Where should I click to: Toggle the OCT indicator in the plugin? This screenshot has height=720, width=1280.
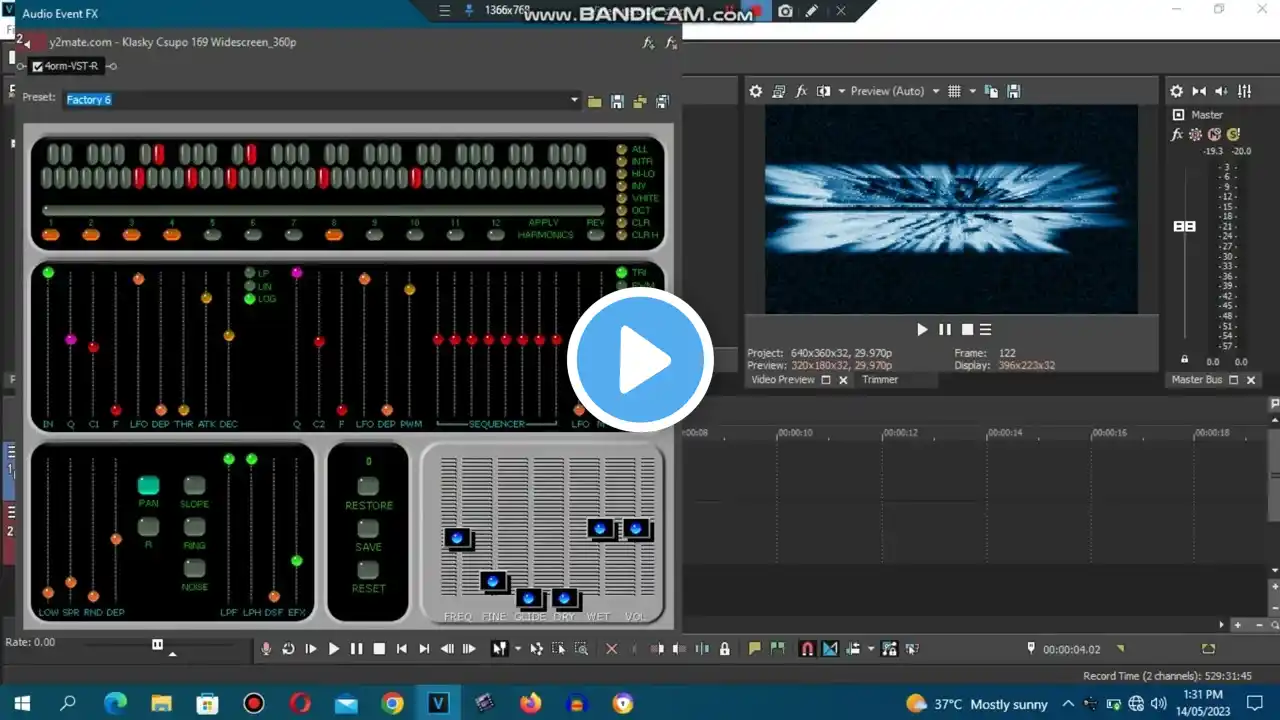621,210
